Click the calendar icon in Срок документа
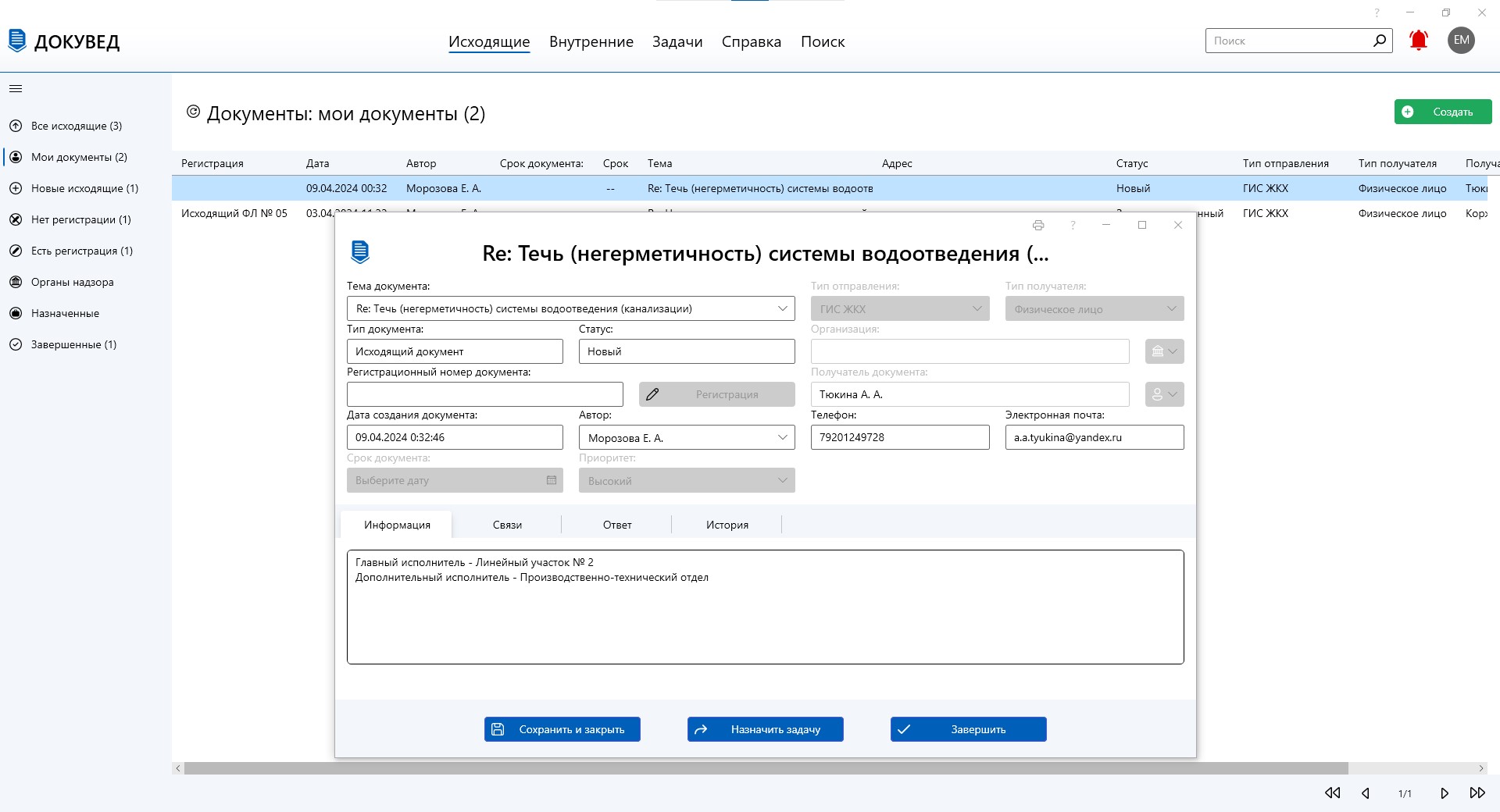1500x812 pixels. pos(552,480)
